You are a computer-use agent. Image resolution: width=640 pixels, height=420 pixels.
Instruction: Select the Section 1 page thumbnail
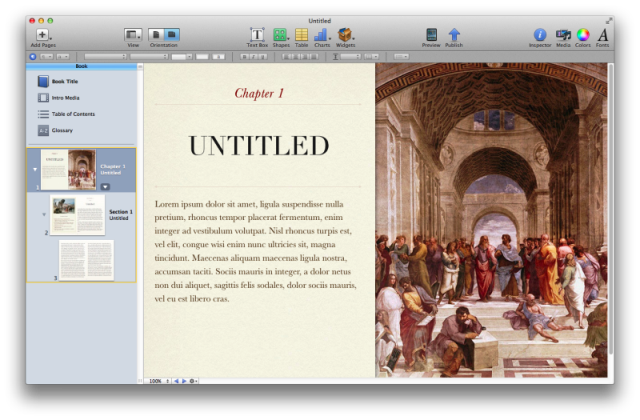pos(77,214)
